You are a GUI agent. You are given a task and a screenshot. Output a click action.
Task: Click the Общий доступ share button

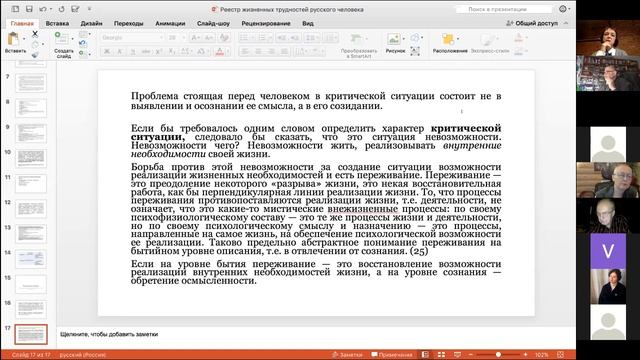(532, 23)
